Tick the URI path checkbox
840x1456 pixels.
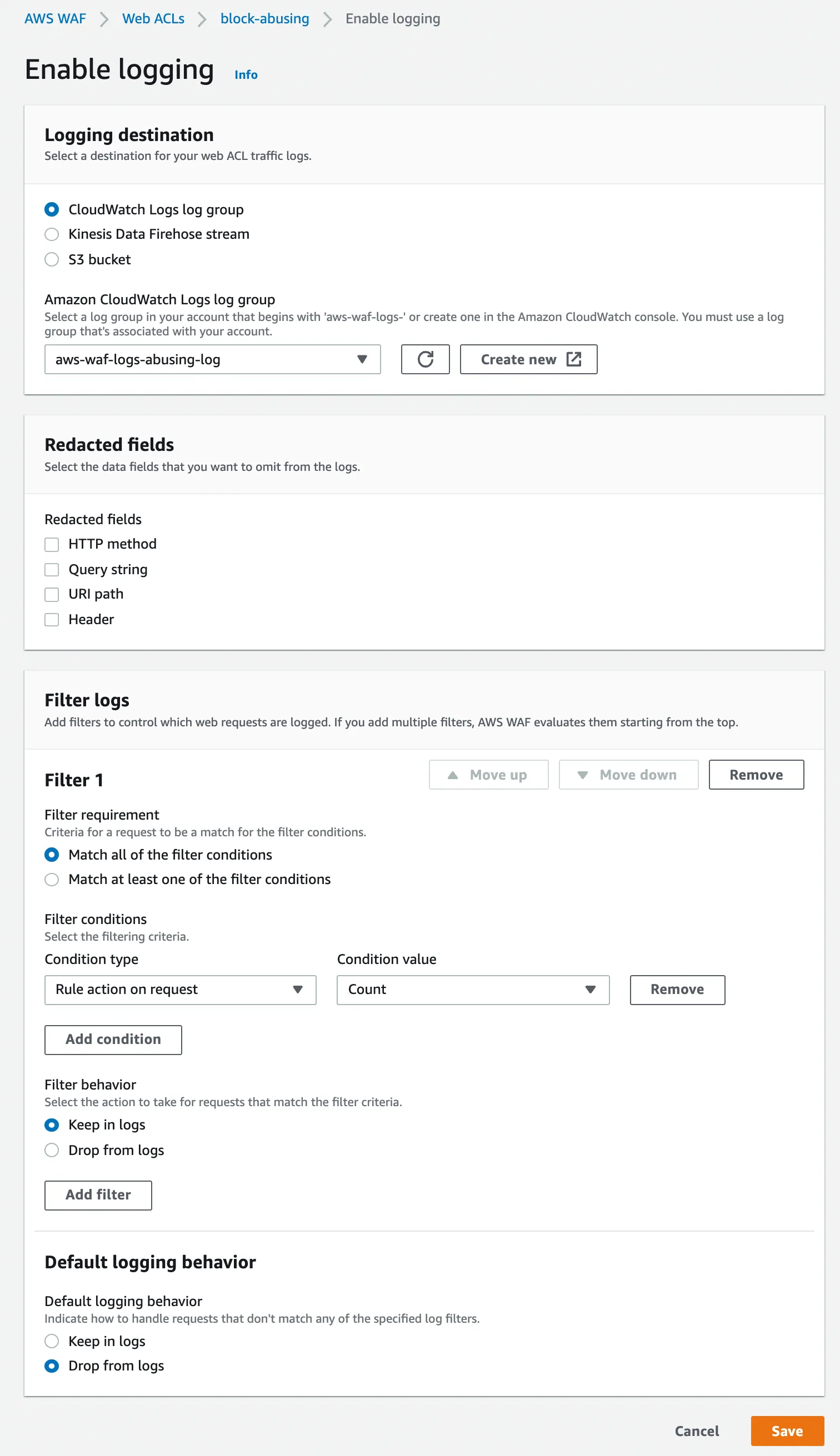[x=52, y=595]
